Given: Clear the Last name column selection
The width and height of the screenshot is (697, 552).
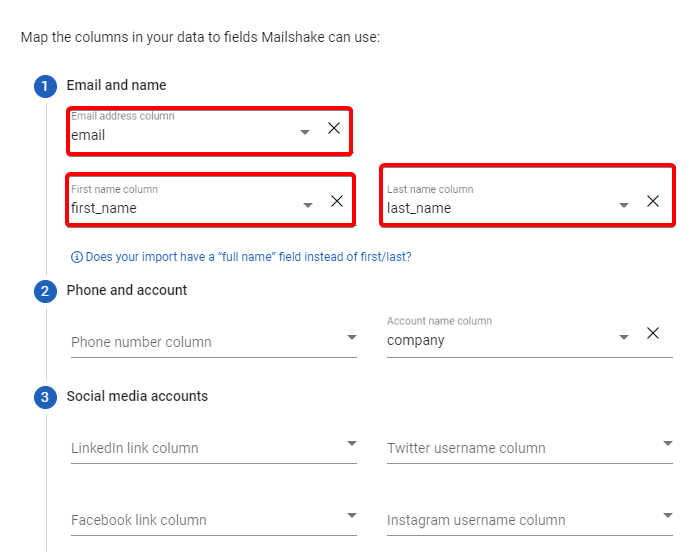Looking at the screenshot, I should tap(653, 201).
